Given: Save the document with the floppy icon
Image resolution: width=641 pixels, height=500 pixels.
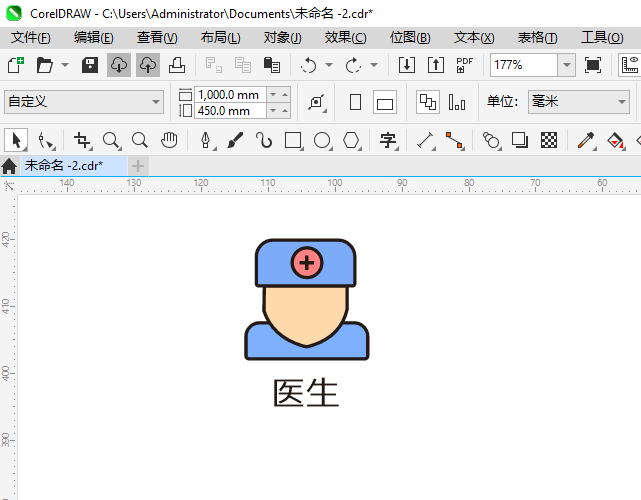Looking at the screenshot, I should pos(90,65).
